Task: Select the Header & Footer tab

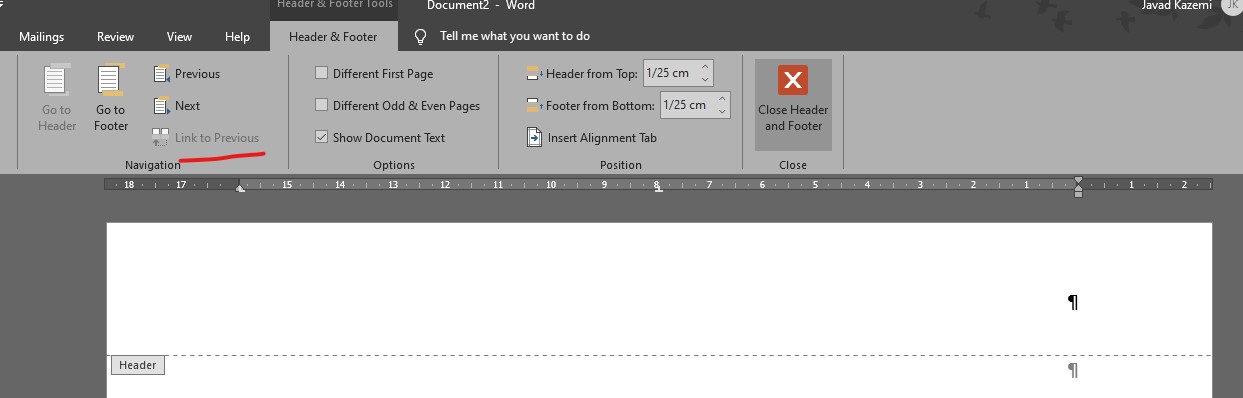Action: (334, 37)
